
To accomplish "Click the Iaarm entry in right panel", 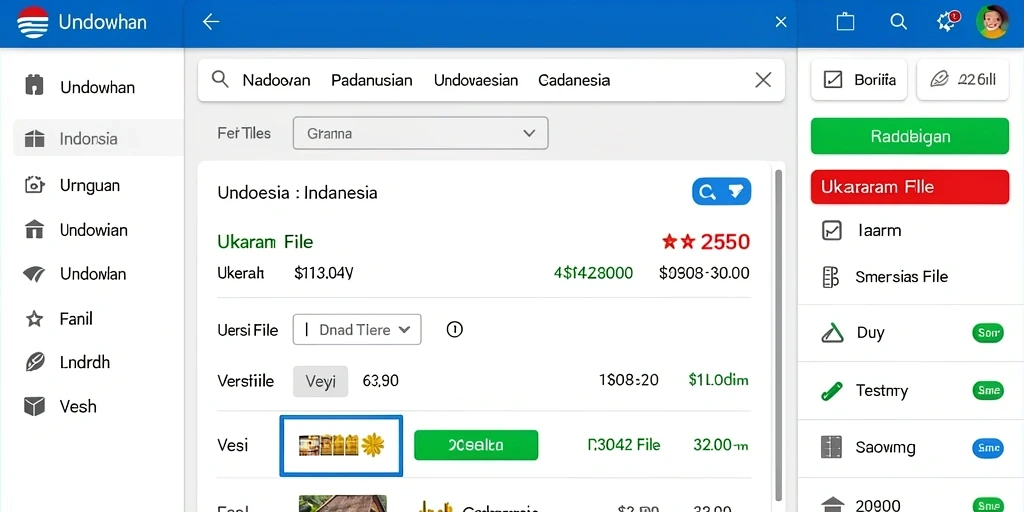I will click(879, 230).
